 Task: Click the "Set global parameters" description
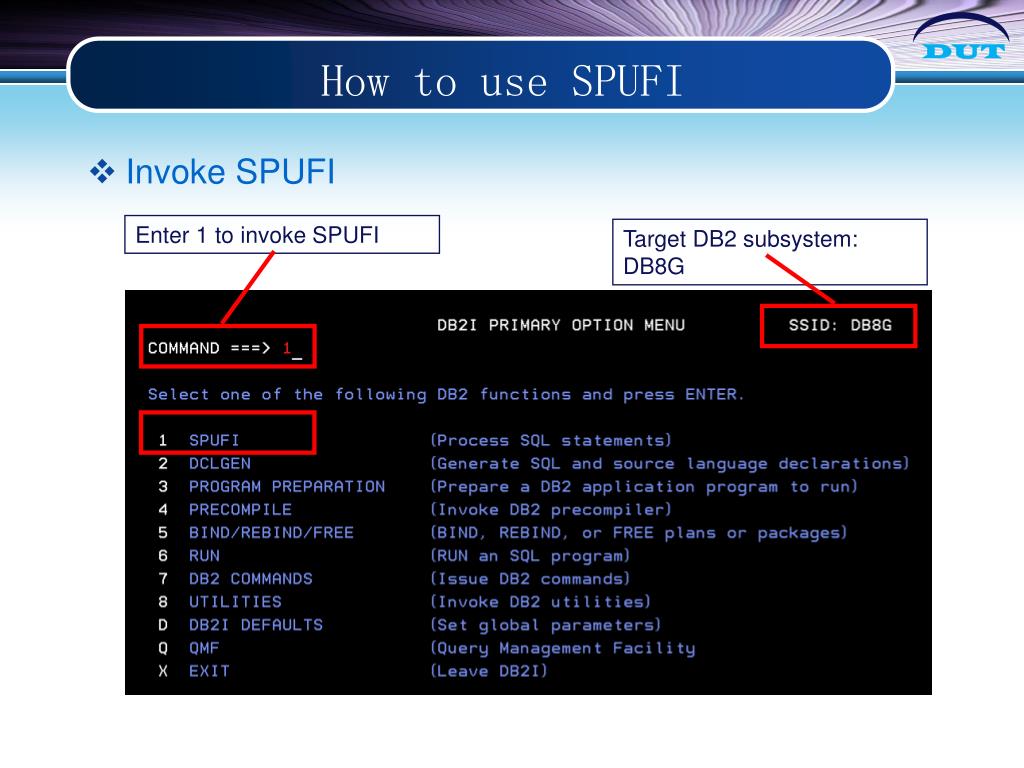(x=545, y=625)
